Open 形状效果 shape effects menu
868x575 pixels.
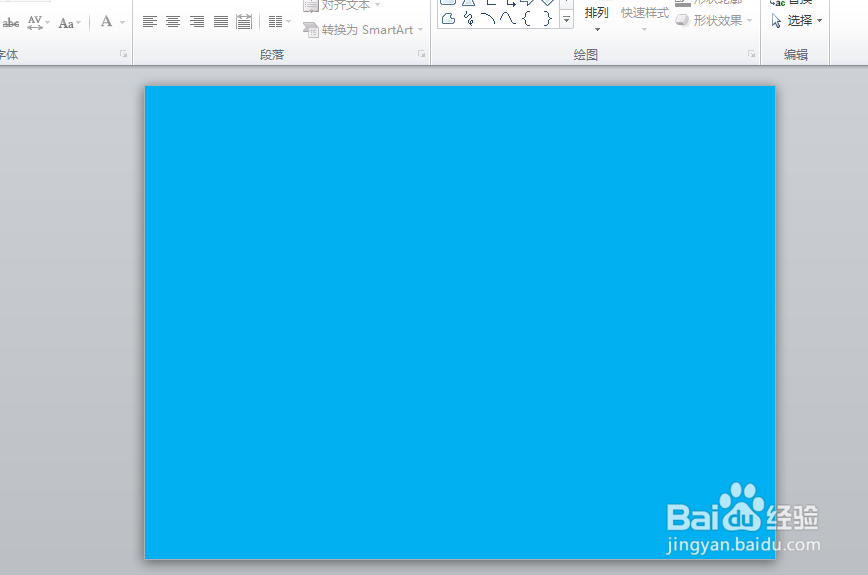715,20
